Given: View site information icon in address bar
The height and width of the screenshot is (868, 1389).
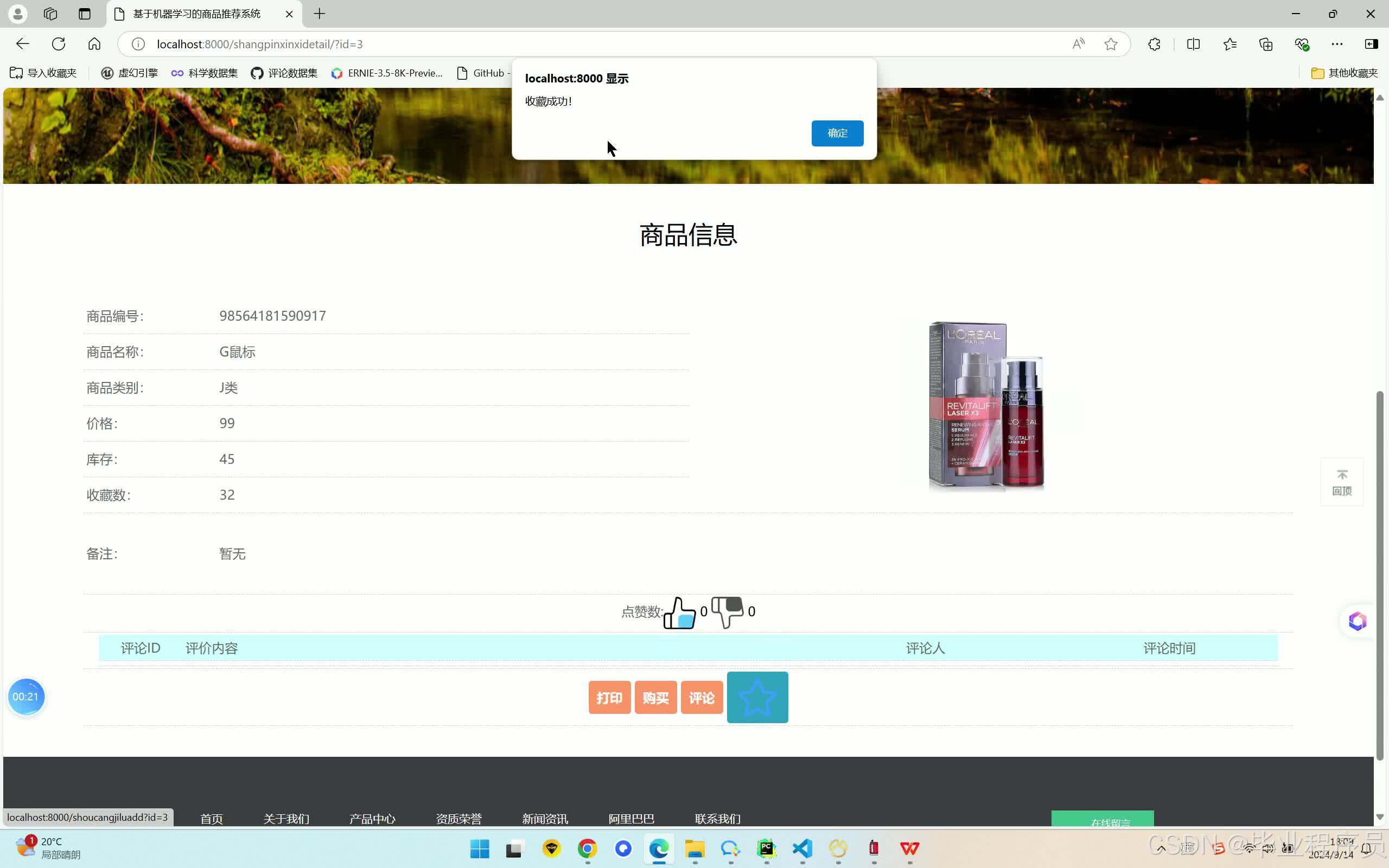Looking at the screenshot, I should click(138, 44).
